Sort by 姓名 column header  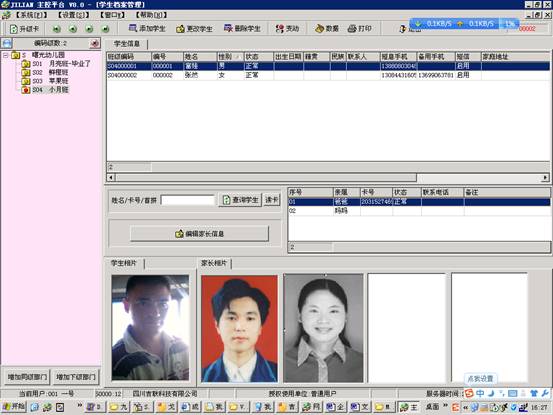click(x=200, y=56)
